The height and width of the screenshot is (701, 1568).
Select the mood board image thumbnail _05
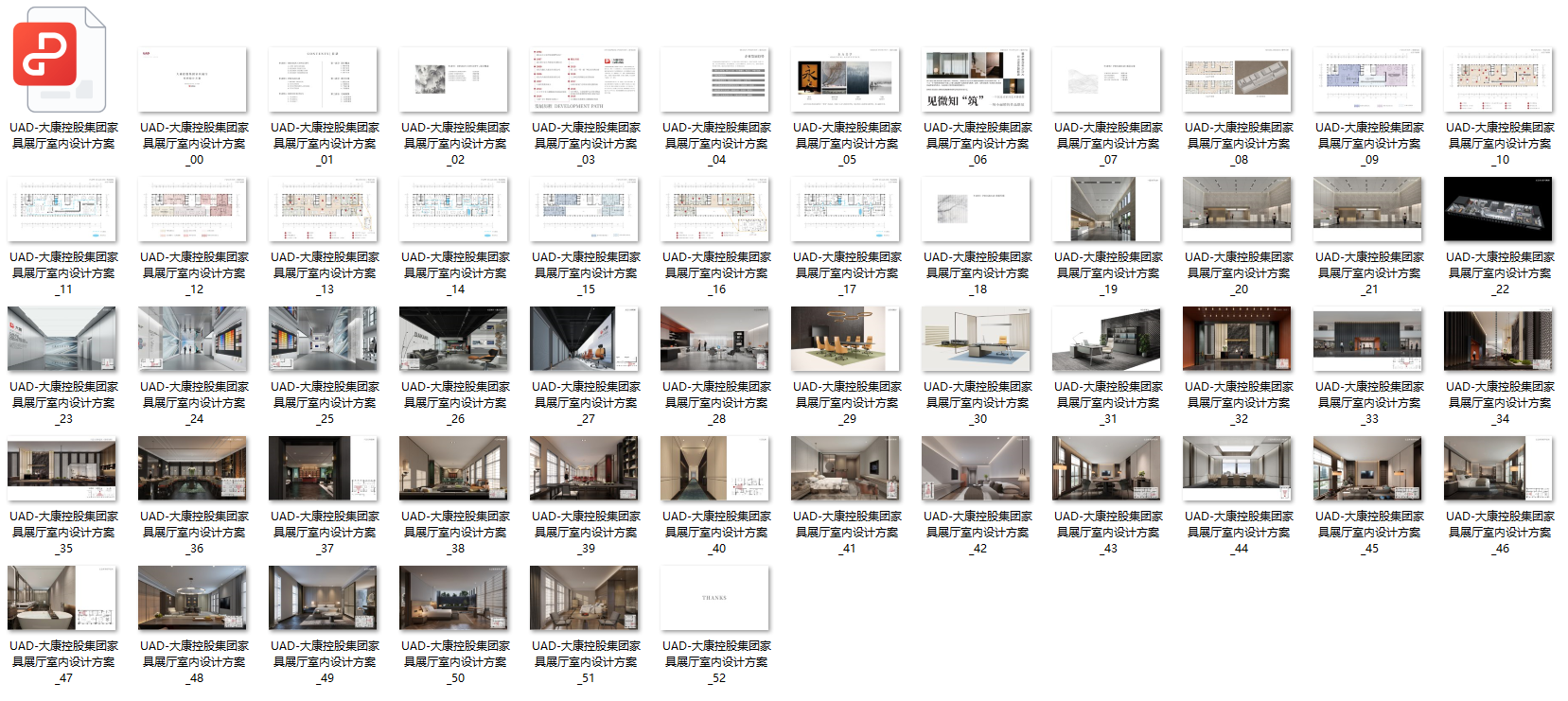tap(845, 80)
